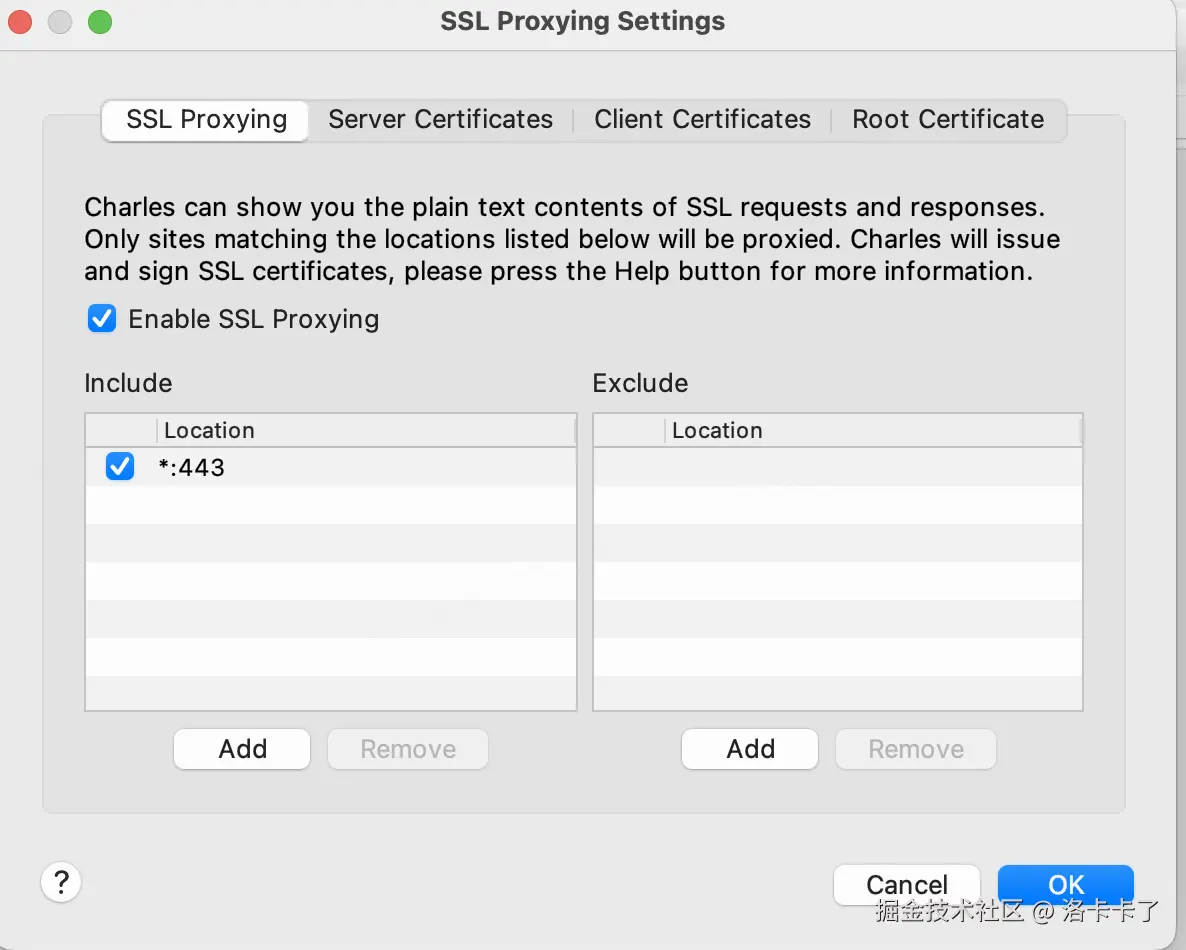Toggle the Enable SSL Proxying checkbox

coord(102,319)
